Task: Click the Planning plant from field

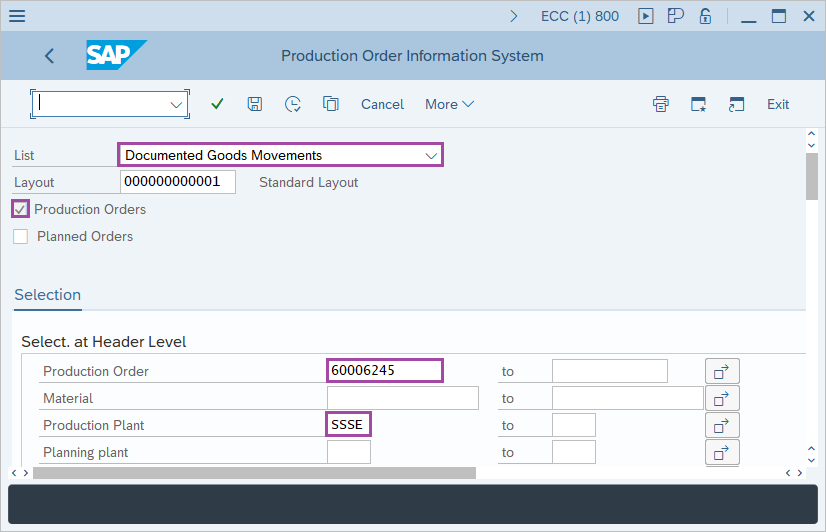Action: tap(349, 452)
